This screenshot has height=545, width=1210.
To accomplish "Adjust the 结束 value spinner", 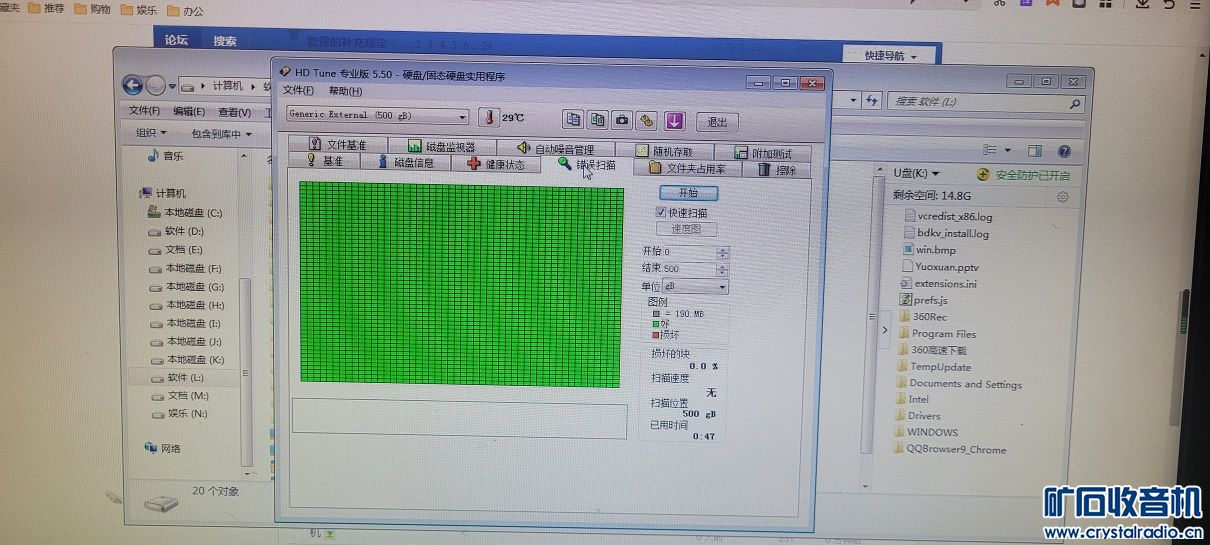I will click(723, 269).
